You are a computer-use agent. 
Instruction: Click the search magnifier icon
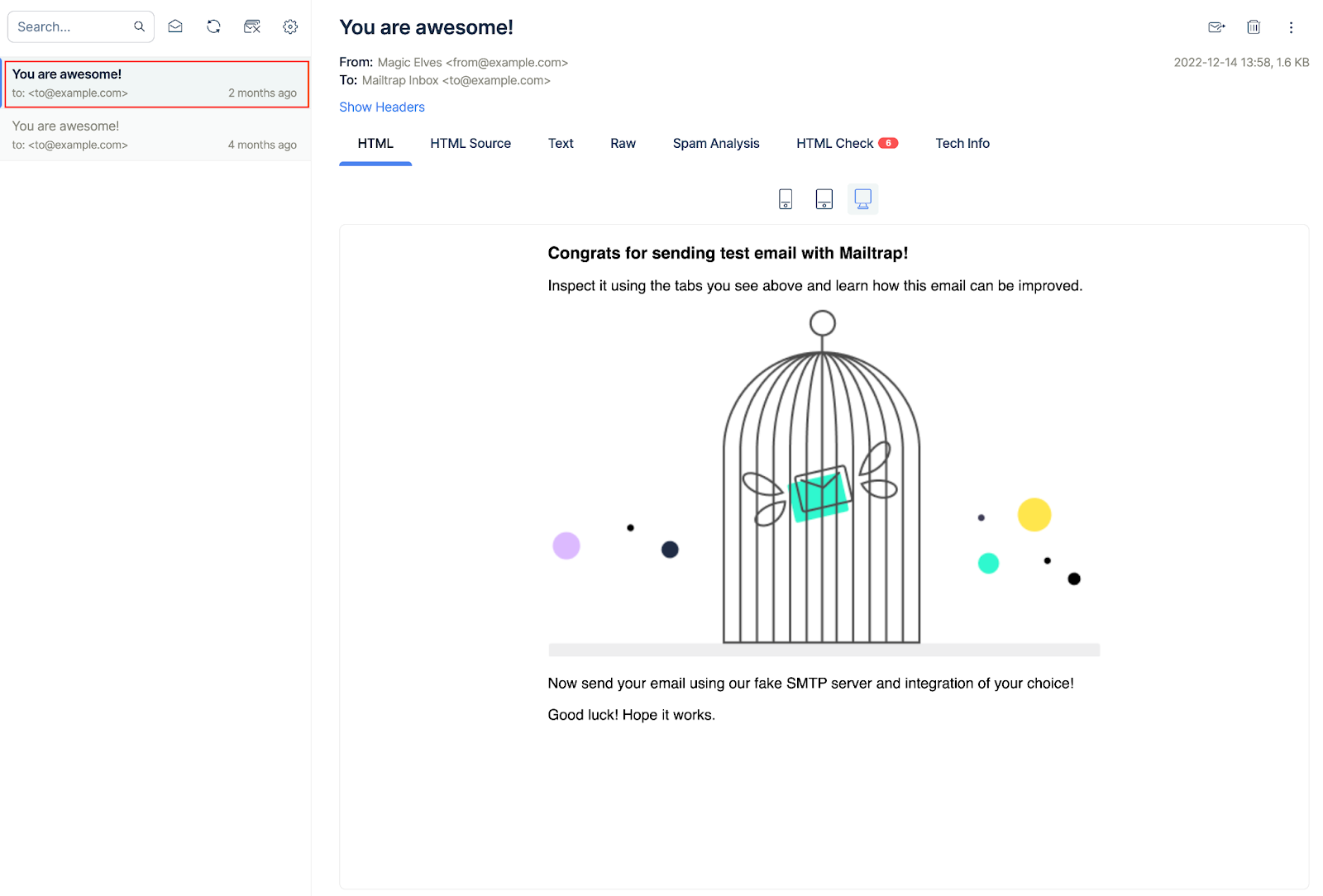[x=139, y=26]
